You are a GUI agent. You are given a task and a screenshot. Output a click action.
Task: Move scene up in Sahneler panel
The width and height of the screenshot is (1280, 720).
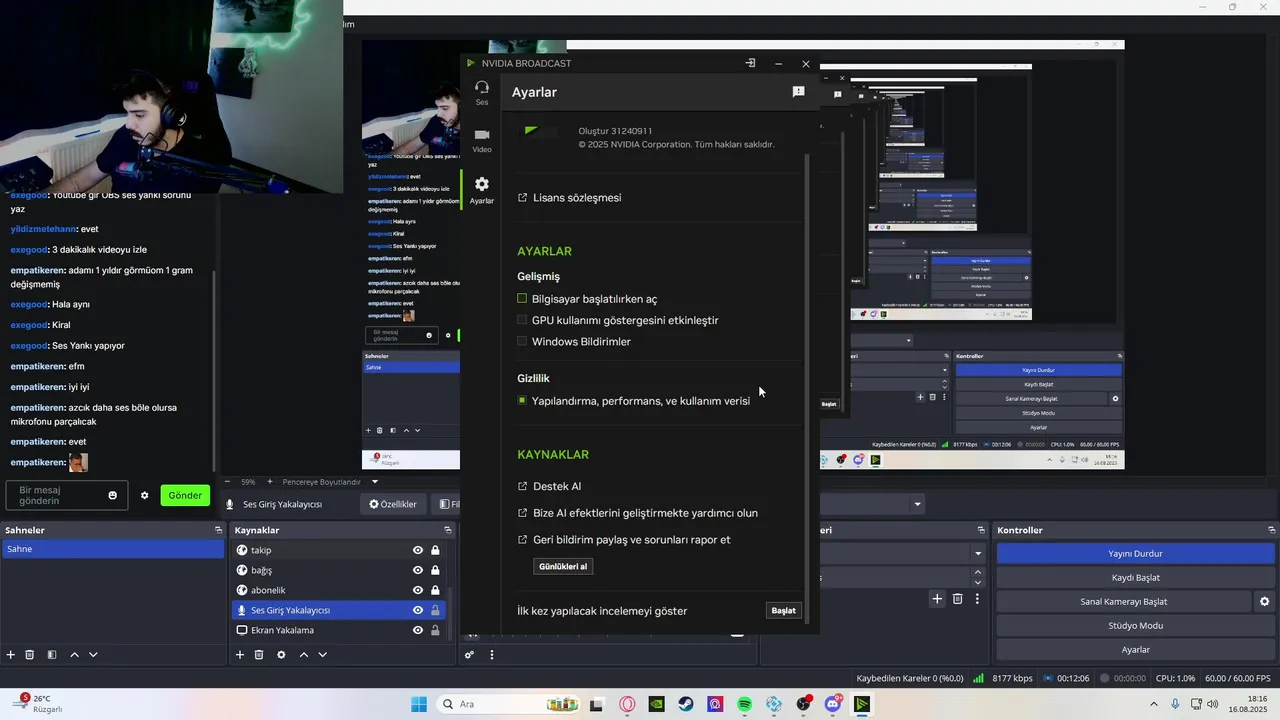click(74, 655)
